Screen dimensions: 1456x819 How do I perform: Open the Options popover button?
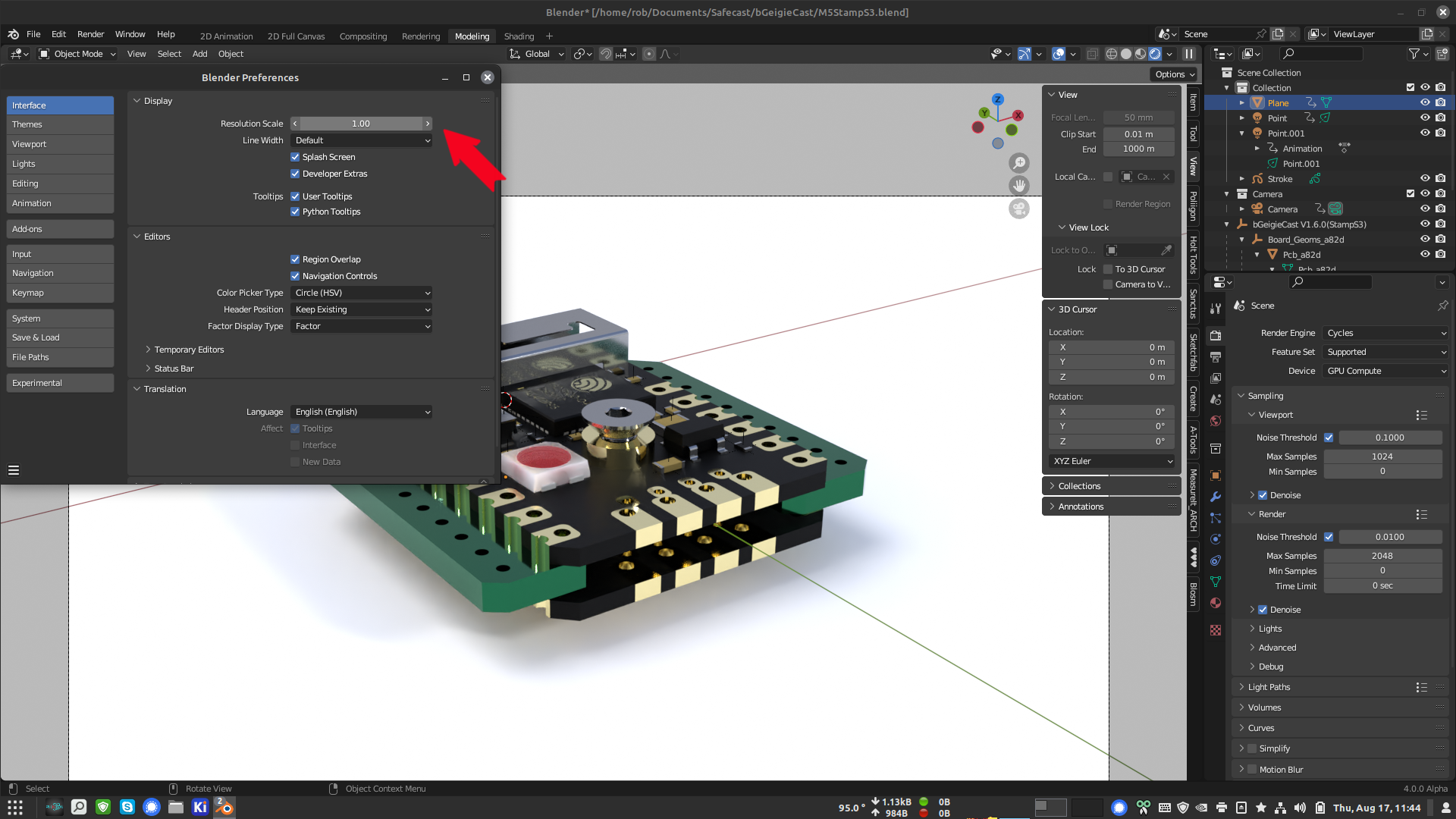pos(1174,74)
